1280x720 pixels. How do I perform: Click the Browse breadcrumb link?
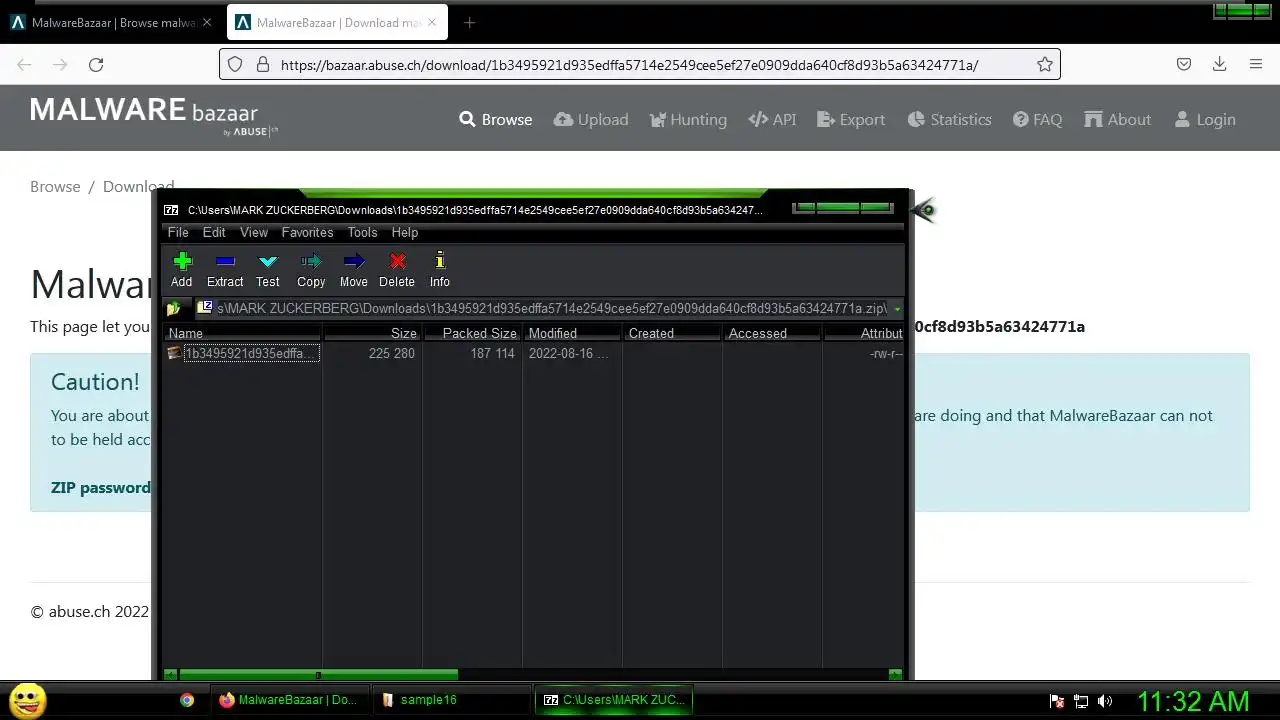[x=55, y=186]
